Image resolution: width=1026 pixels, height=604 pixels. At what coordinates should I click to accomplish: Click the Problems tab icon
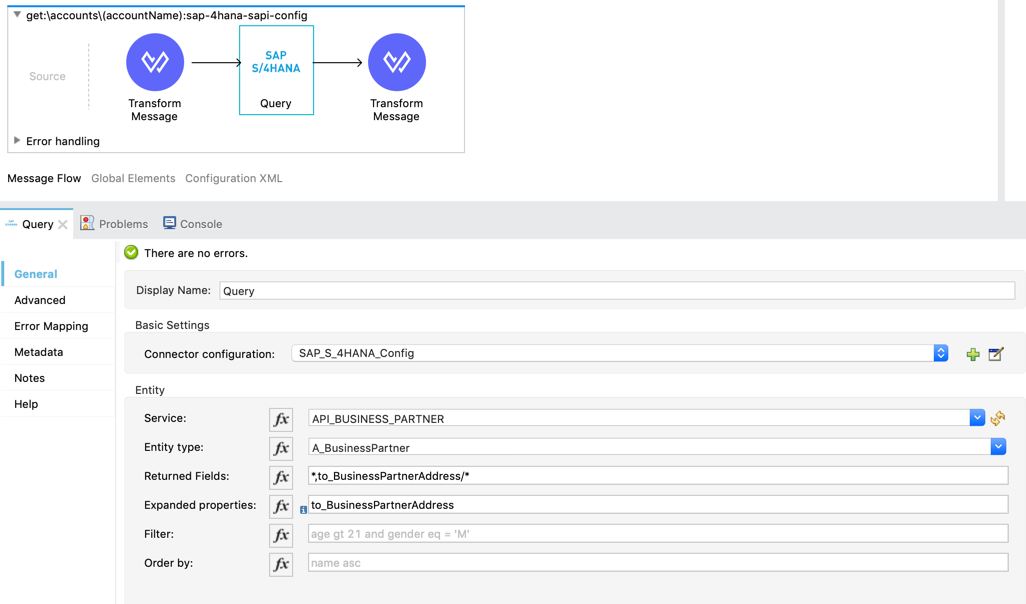point(87,223)
